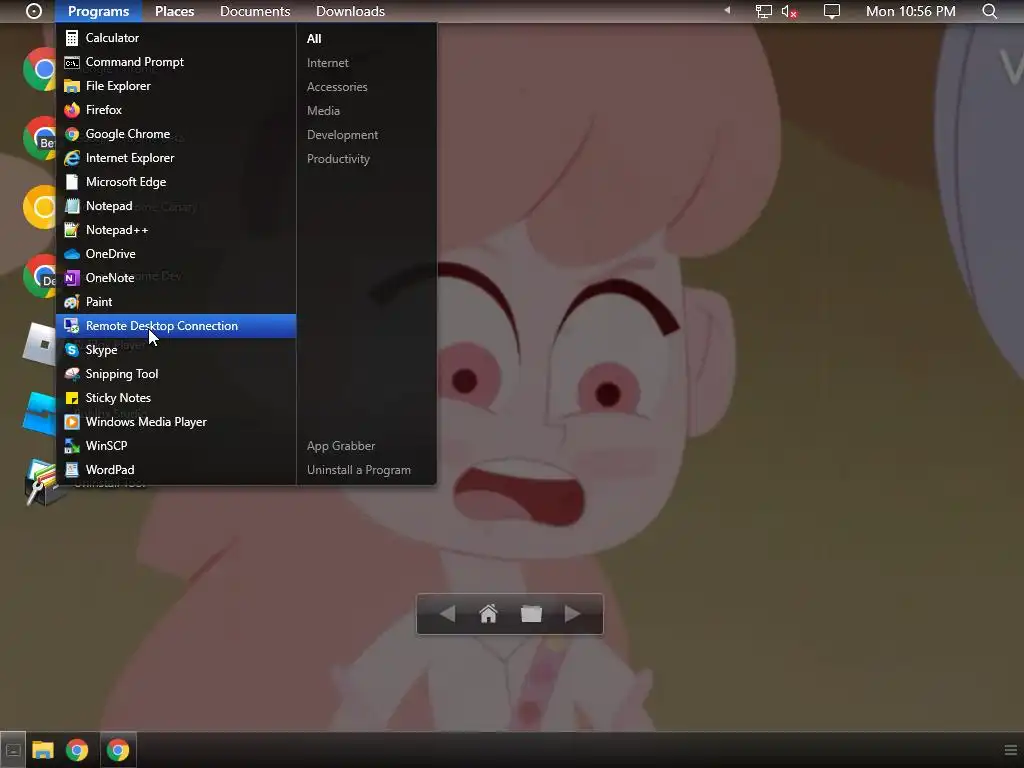Open the Uninstall Tool desktop shortcut
The image size is (1024, 768).
[41, 482]
